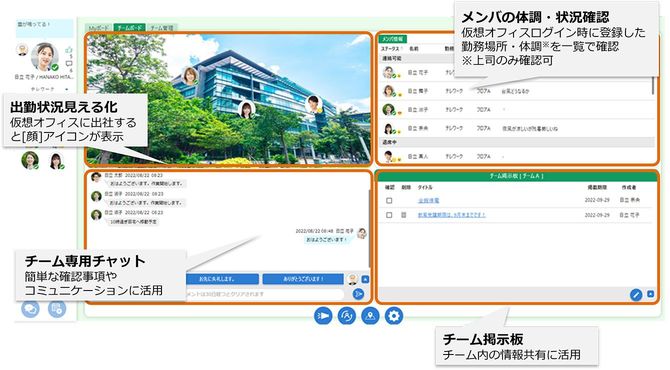The image size is (670, 370).
Task: Click the chat comment input field
Action: pyautogui.click(x=265, y=294)
